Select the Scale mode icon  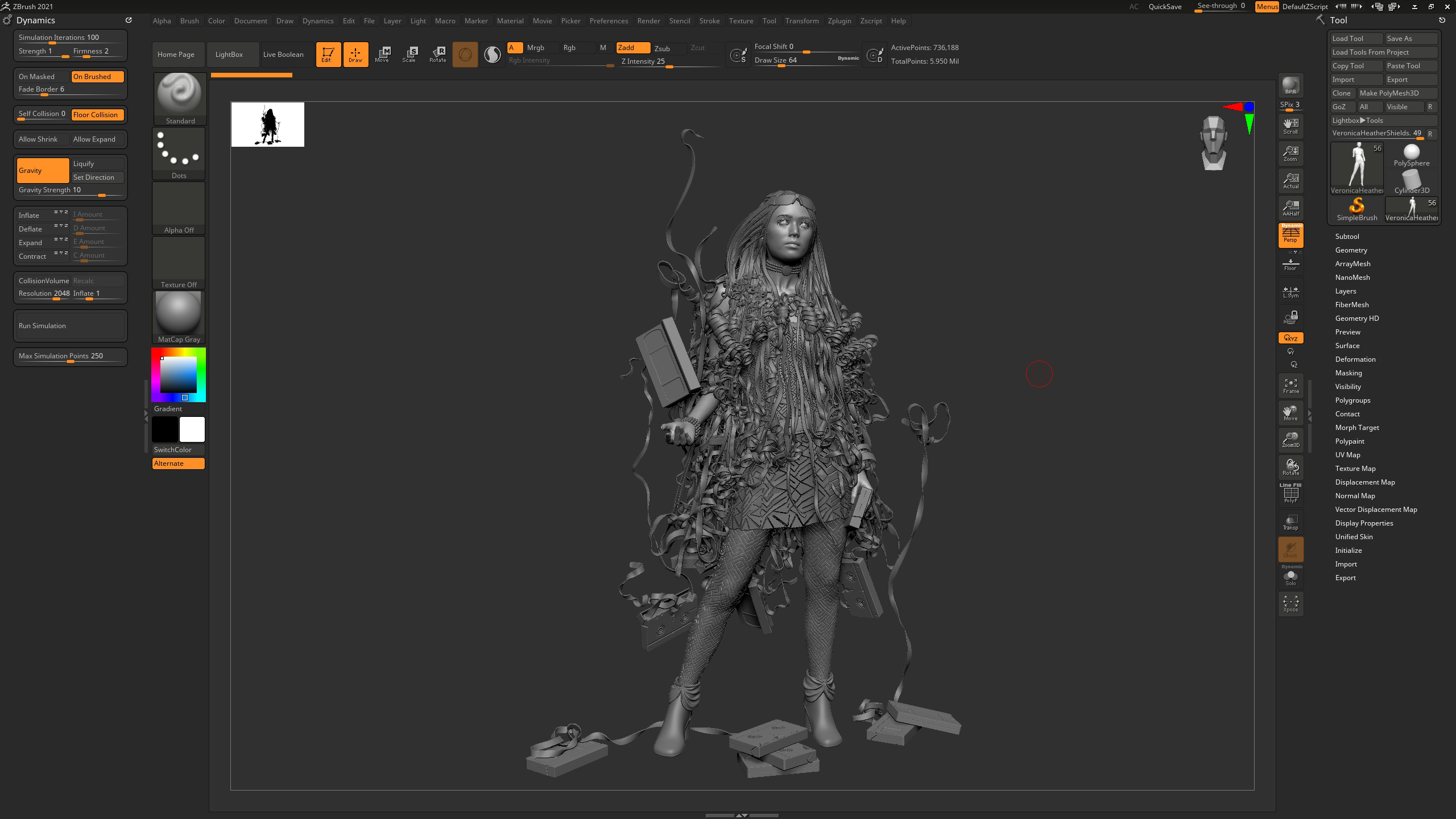pos(409,54)
